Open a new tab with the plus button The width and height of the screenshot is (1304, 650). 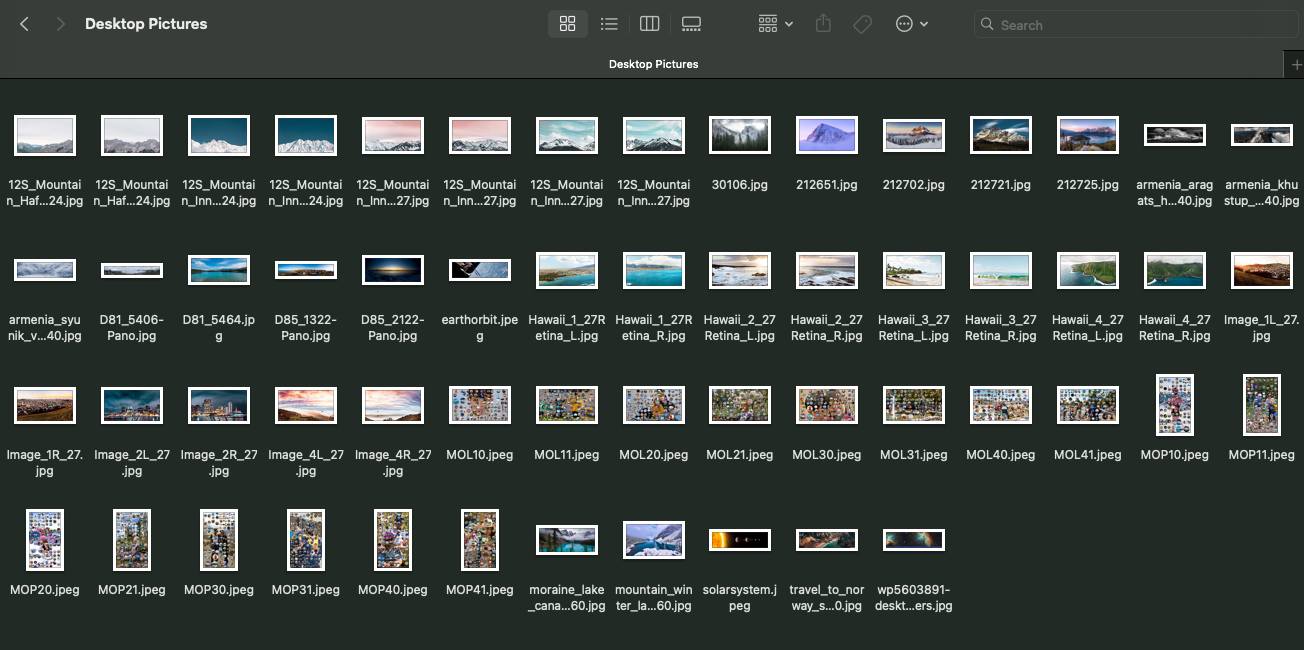click(1295, 63)
